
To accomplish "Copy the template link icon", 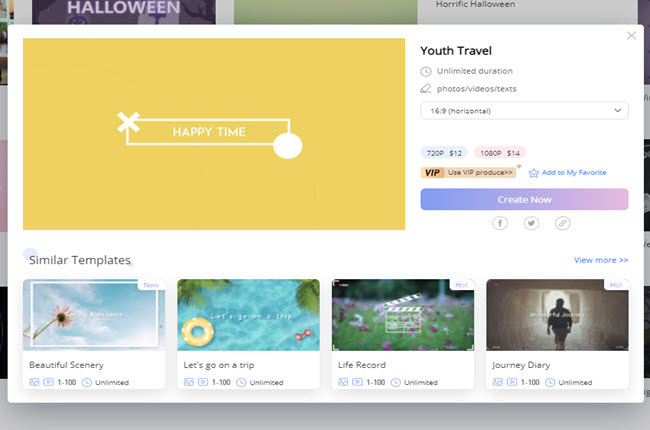I will click(563, 223).
